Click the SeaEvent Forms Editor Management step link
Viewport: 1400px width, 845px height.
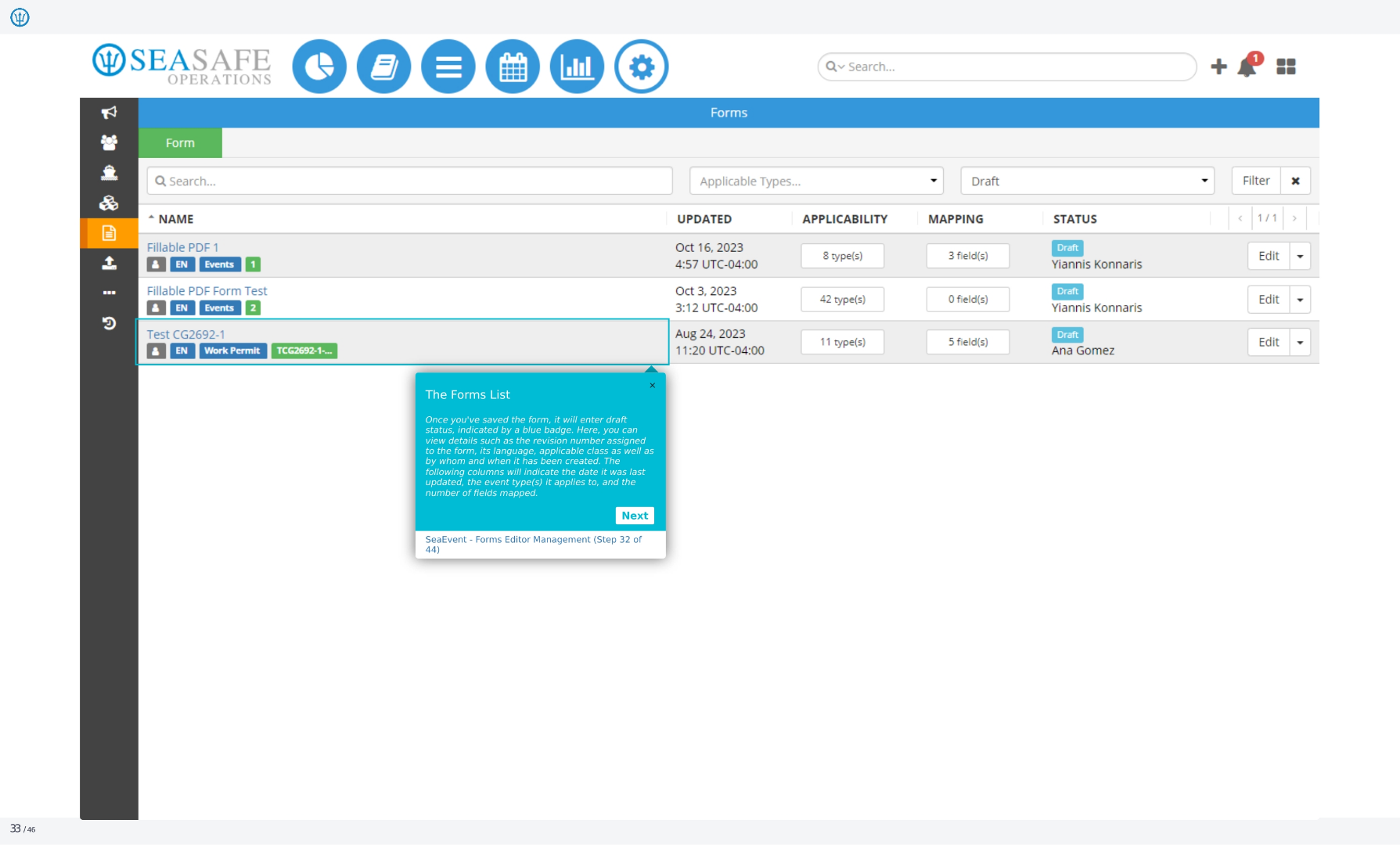click(x=533, y=545)
